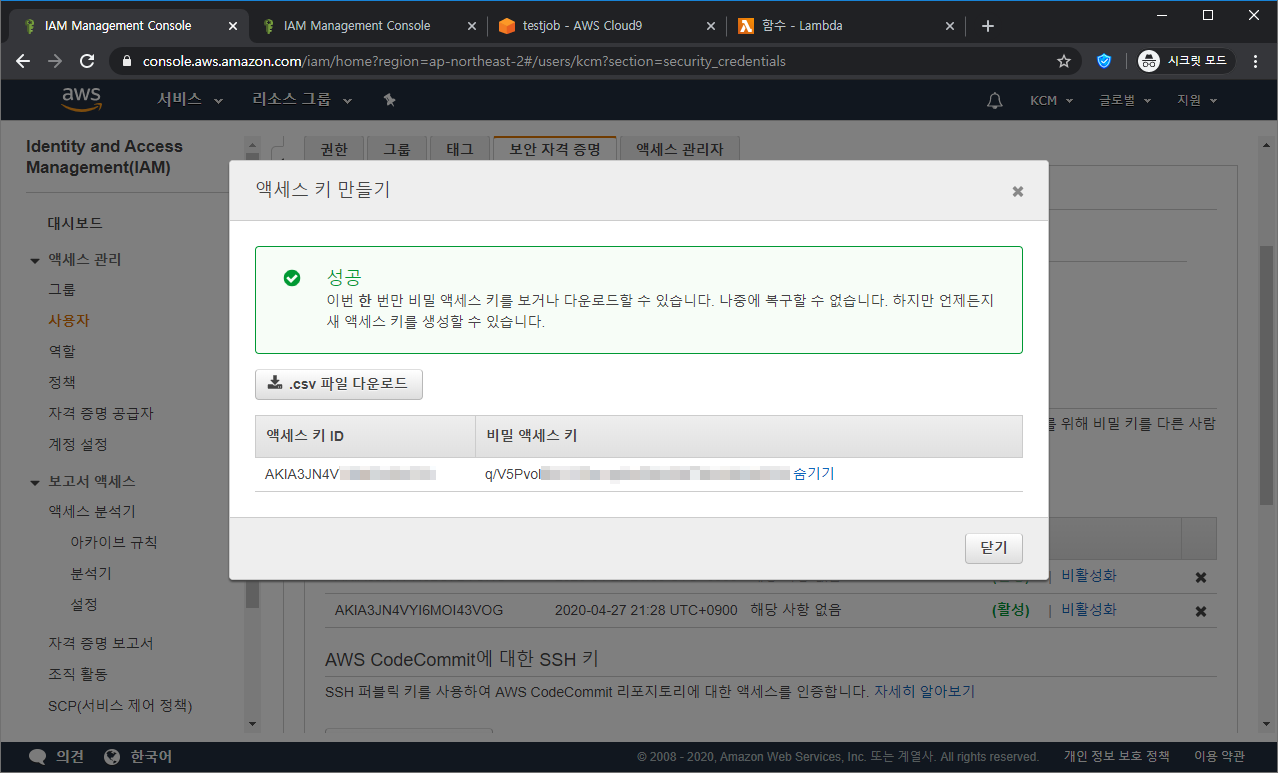Click the address bar URL
The image size is (1278, 773).
tap(464, 61)
